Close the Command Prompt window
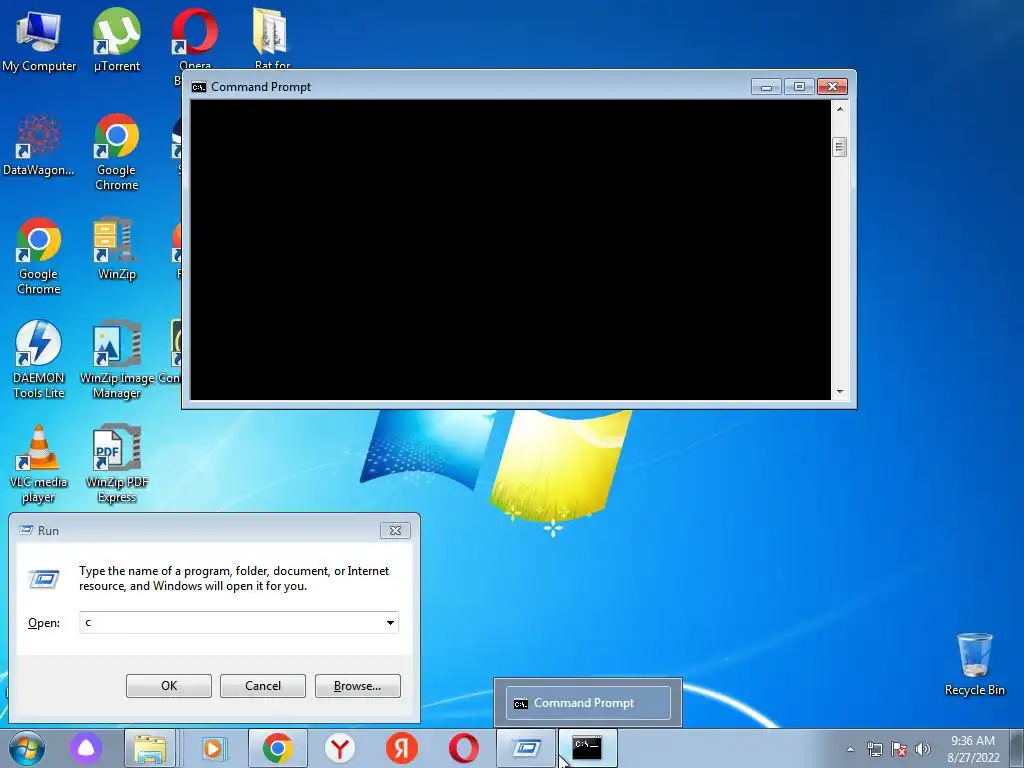The height and width of the screenshot is (768, 1024). (832, 86)
